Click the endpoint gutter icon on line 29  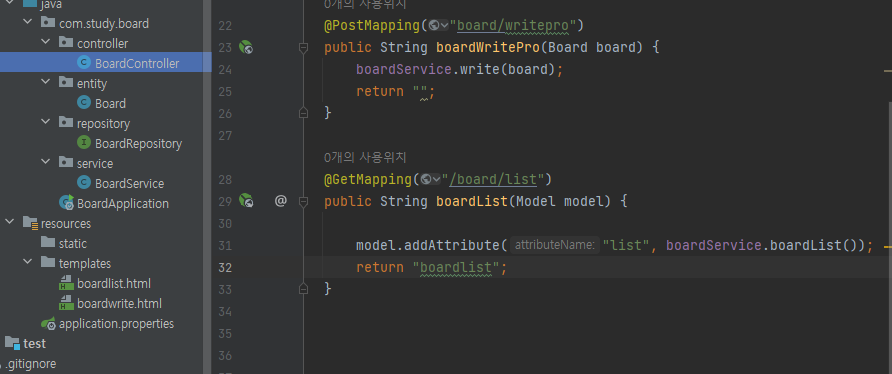pos(246,200)
